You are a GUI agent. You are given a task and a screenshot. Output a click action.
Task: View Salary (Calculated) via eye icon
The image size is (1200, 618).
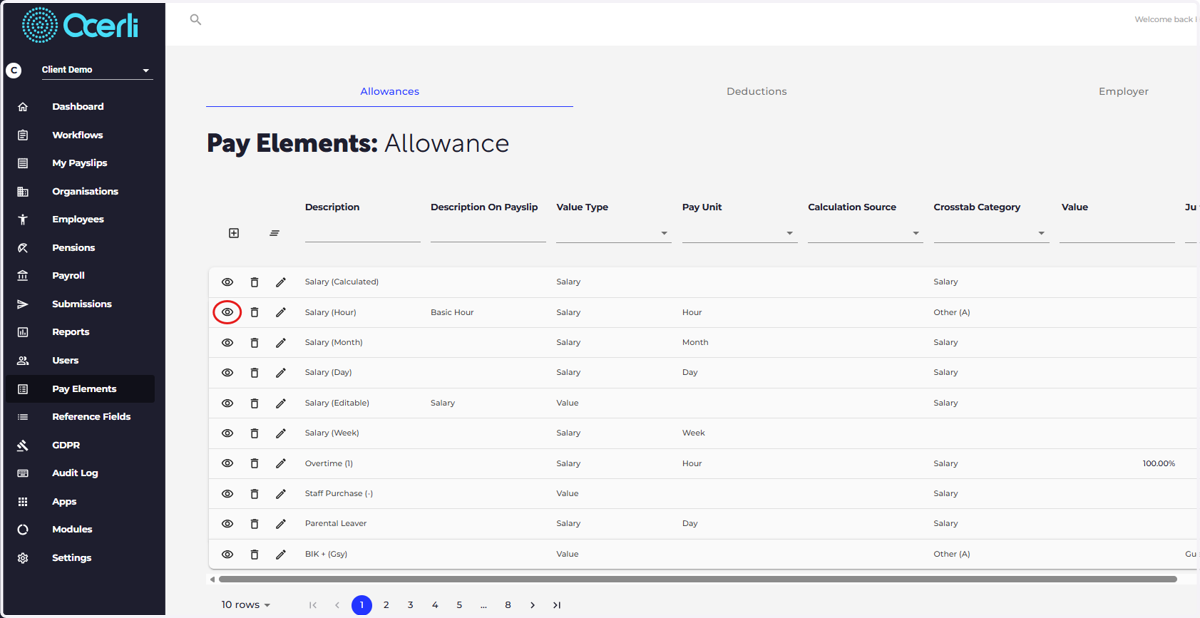pos(227,282)
